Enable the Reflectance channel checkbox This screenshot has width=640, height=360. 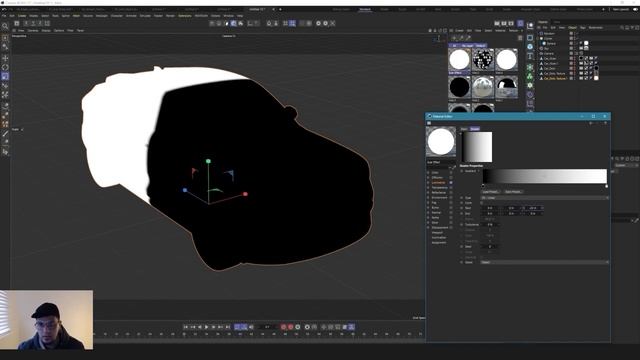451,193
